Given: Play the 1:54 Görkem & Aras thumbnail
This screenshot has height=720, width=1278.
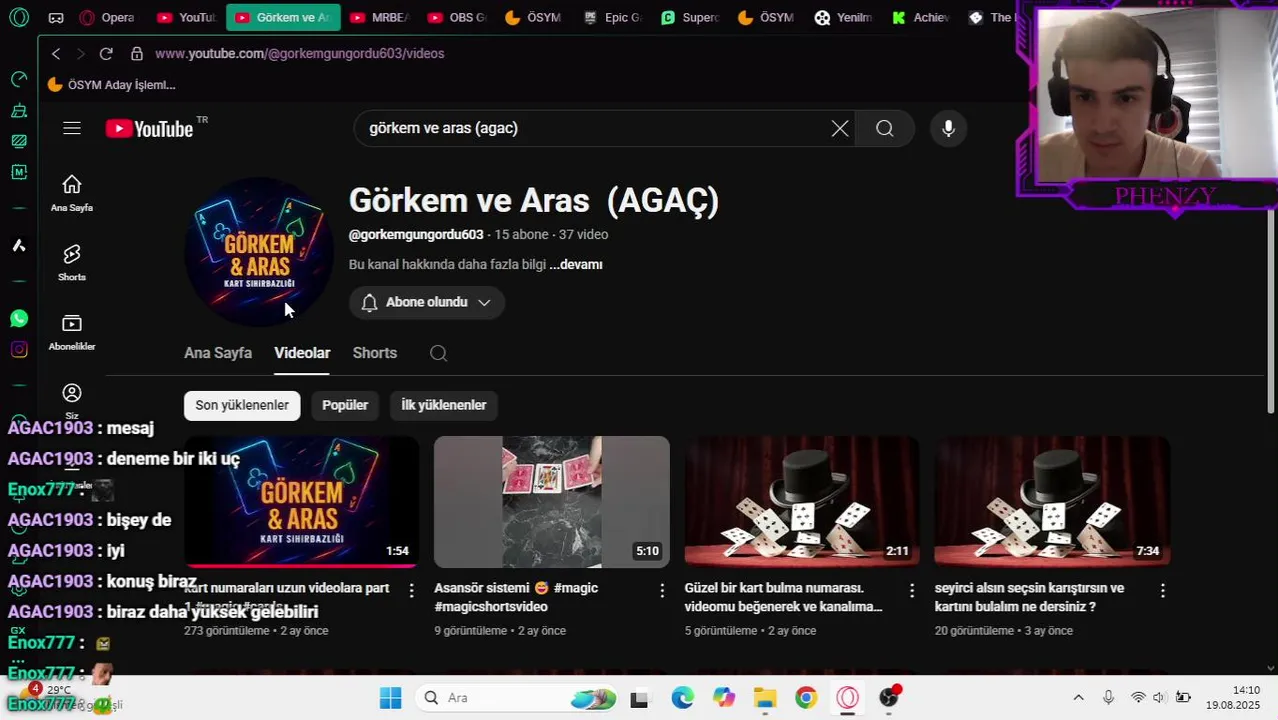Looking at the screenshot, I should pyautogui.click(x=302, y=502).
